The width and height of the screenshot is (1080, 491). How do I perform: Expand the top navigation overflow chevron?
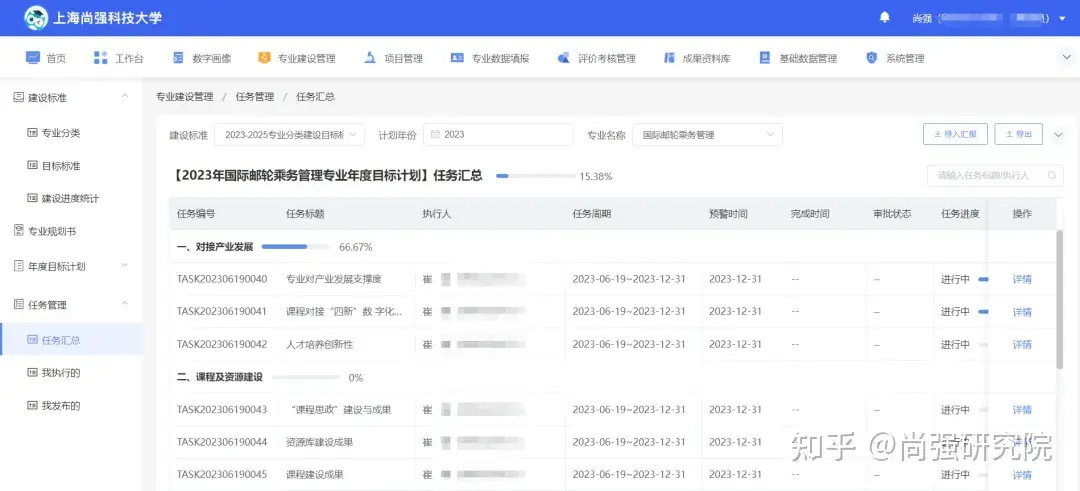[x=1066, y=58]
